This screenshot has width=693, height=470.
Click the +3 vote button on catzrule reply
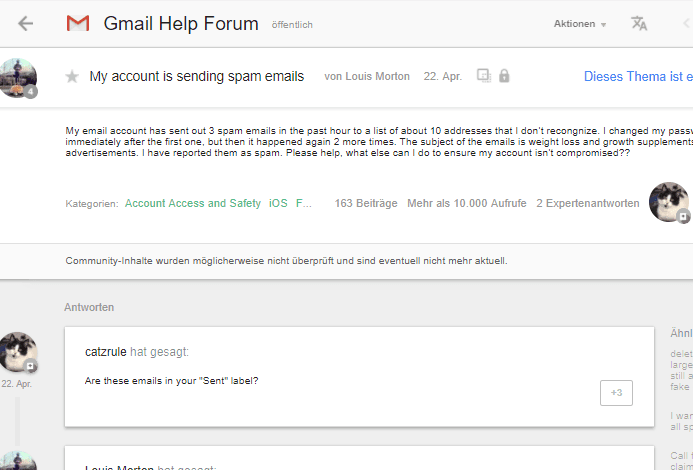click(x=616, y=393)
